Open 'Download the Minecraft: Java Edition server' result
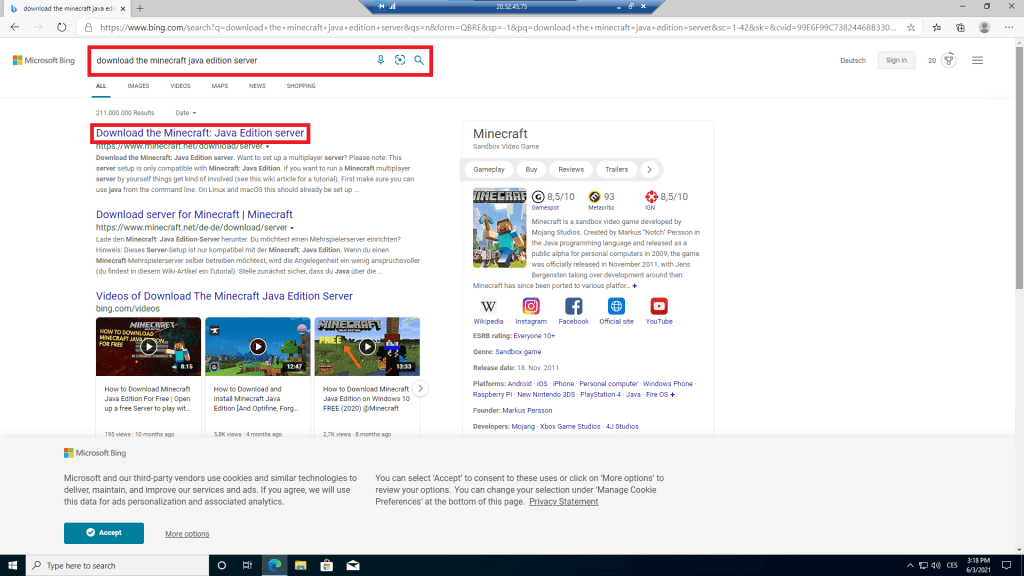The width and height of the screenshot is (1024, 576). coord(200,133)
